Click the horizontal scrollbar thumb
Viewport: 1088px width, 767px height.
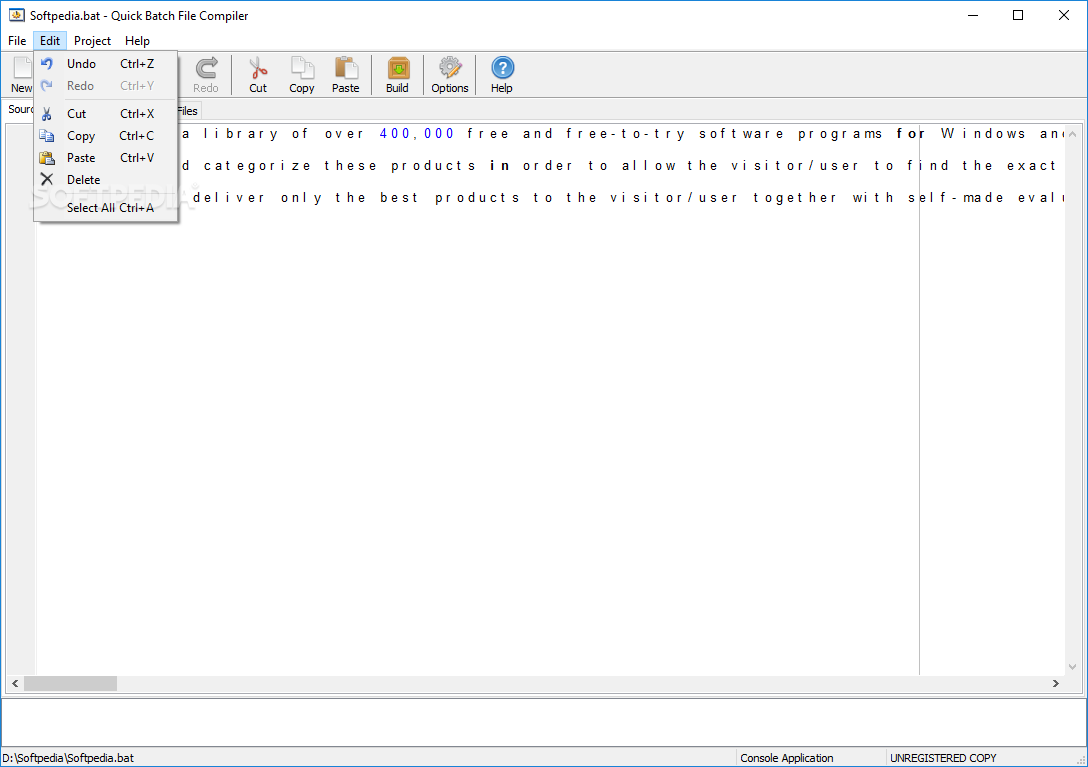pyautogui.click(x=71, y=684)
